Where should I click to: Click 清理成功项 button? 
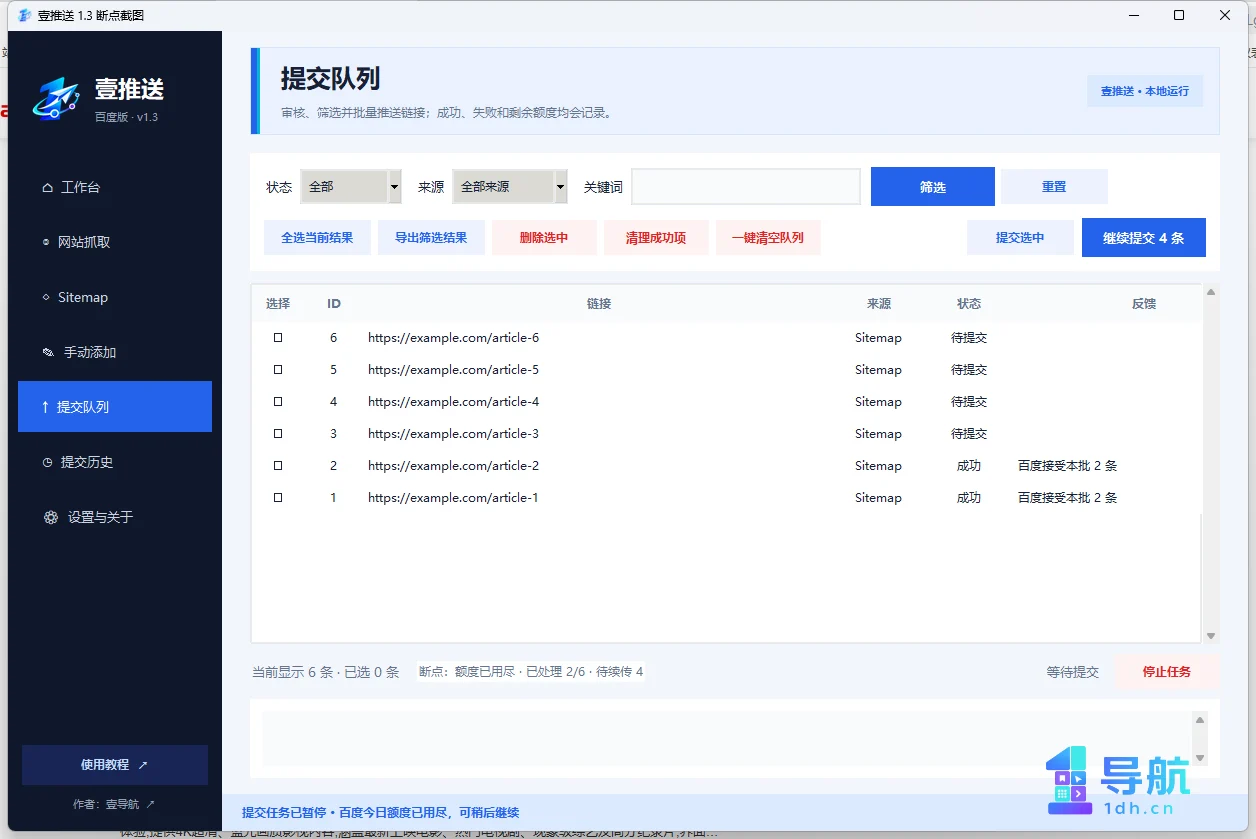click(x=656, y=238)
